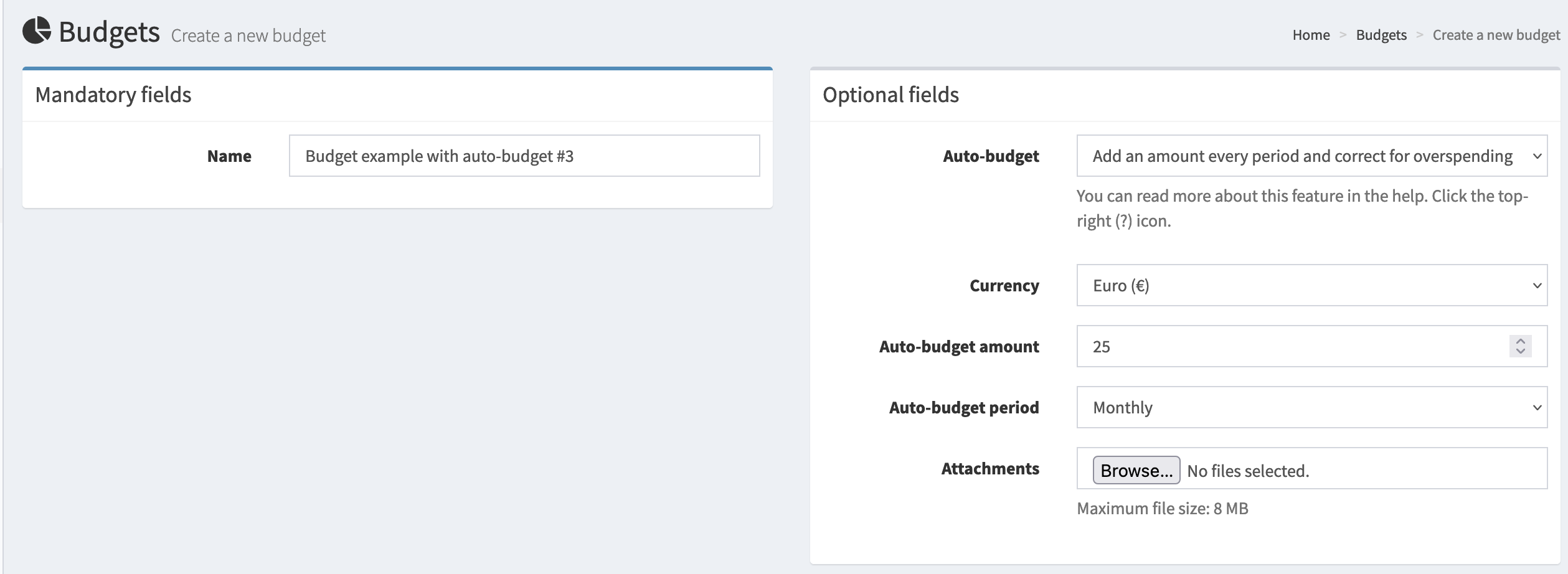Click the stepper down arrow on amount field

(x=1521, y=352)
